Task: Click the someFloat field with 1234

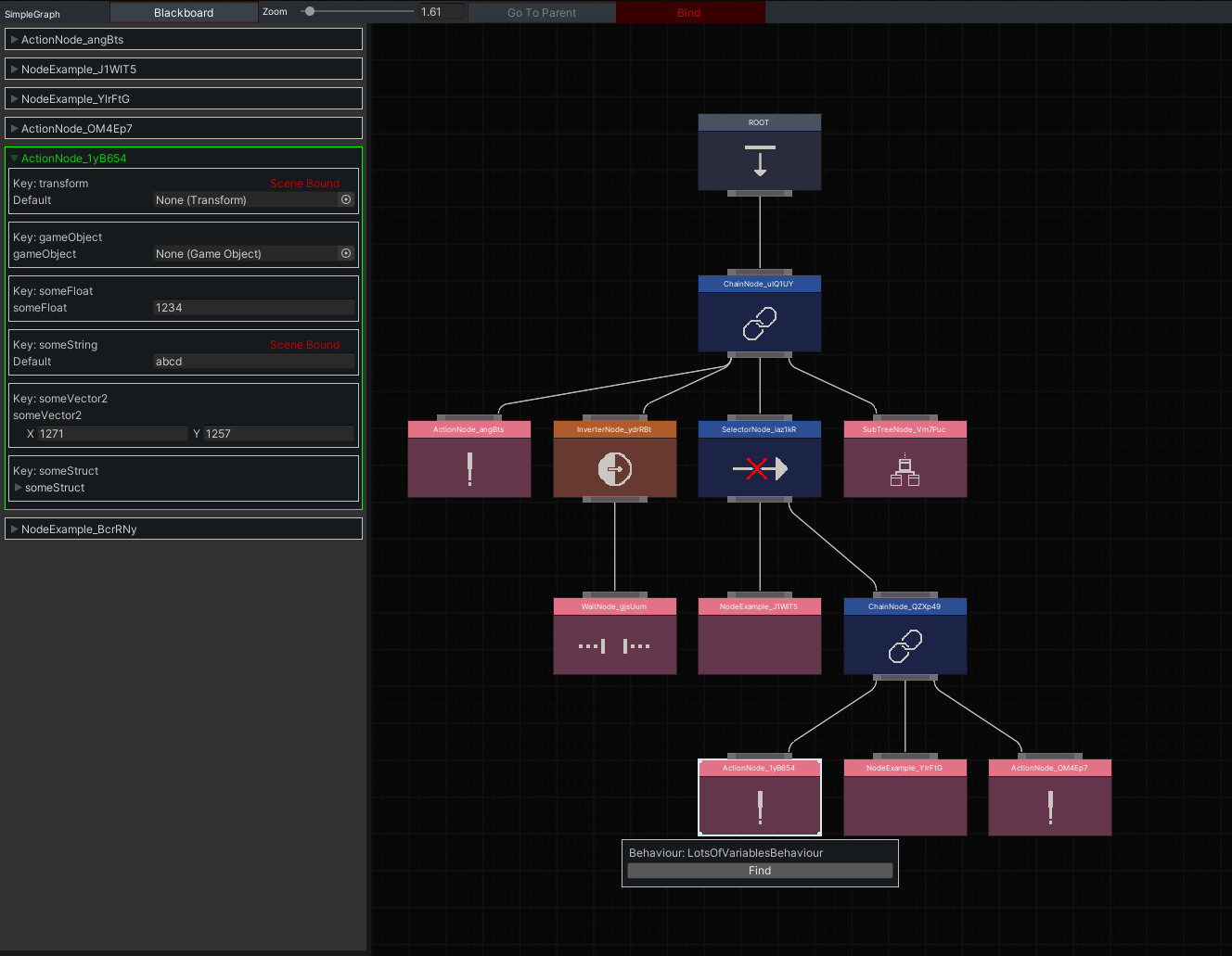Action: pyautogui.click(x=254, y=307)
